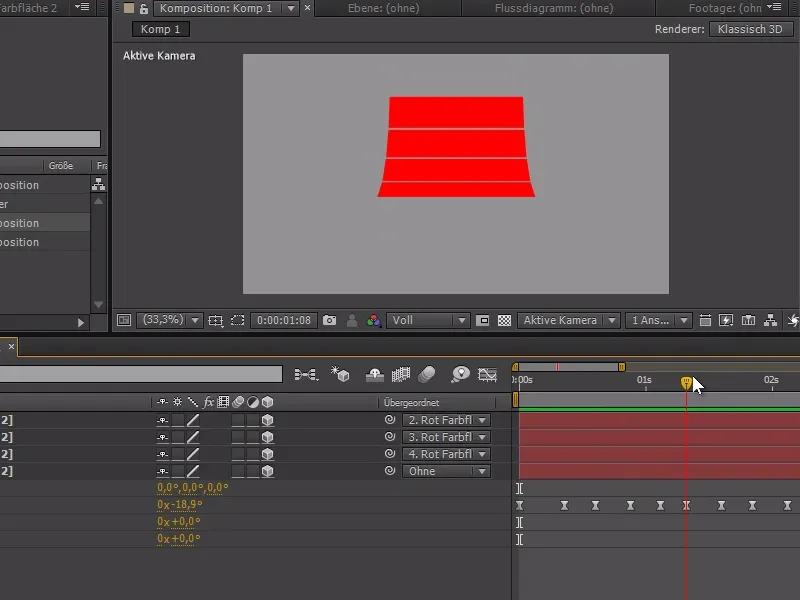
Task: Toggle region of interest in viewer
Action: [482, 320]
